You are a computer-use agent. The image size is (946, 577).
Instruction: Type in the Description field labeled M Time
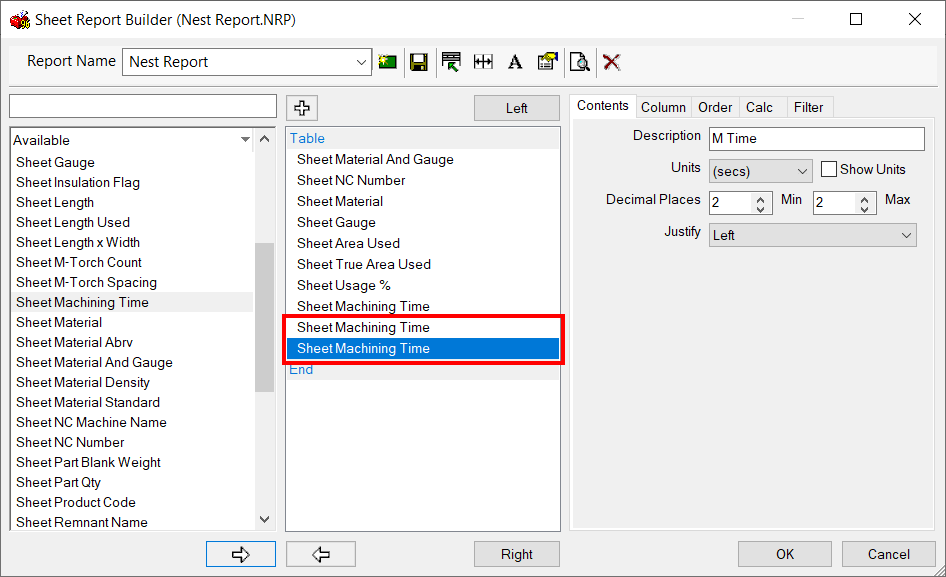tap(816, 138)
